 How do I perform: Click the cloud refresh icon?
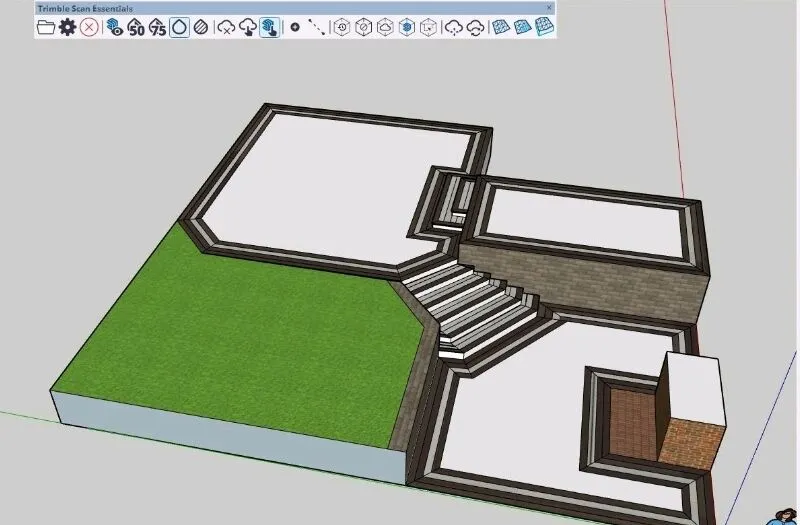click(x=475, y=27)
